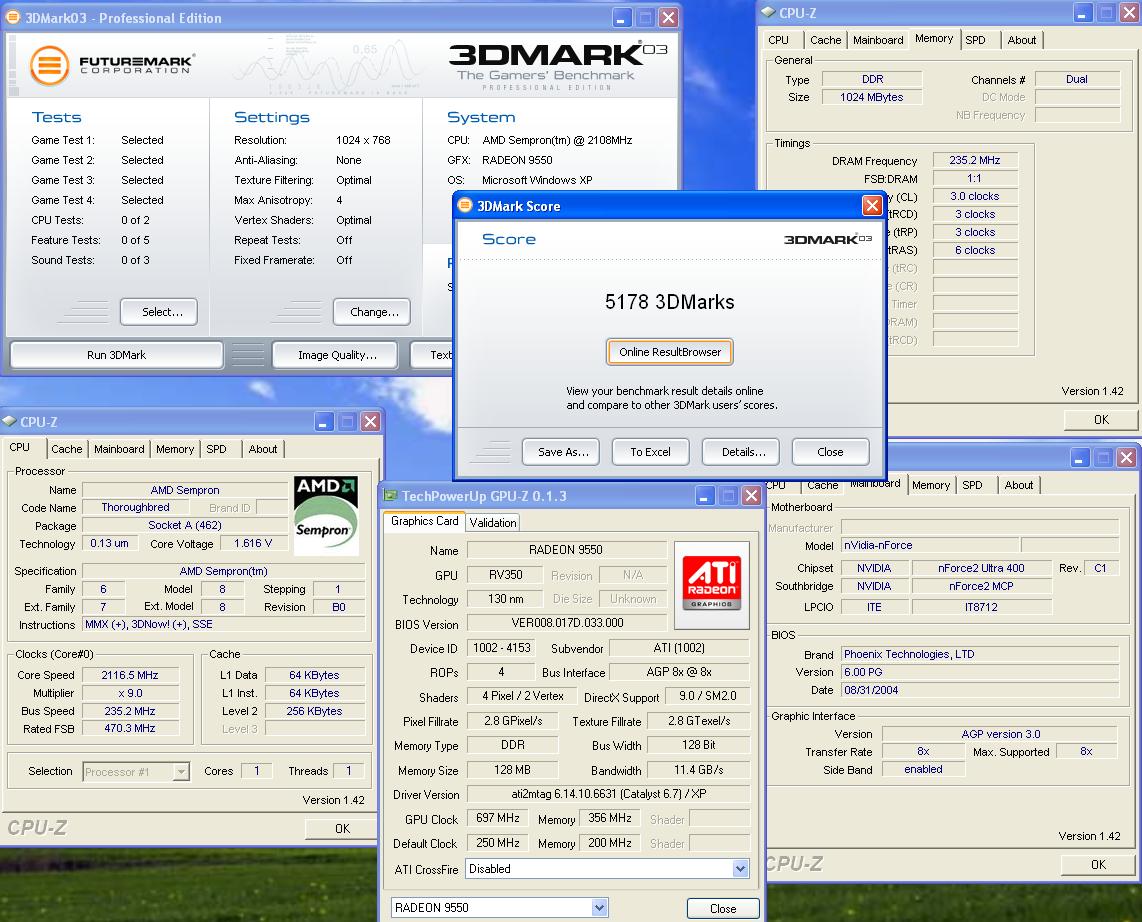Open About tab in bottom-right CPU-Z window
Viewport: 1142px width, 922px height.
point(1018,485)
